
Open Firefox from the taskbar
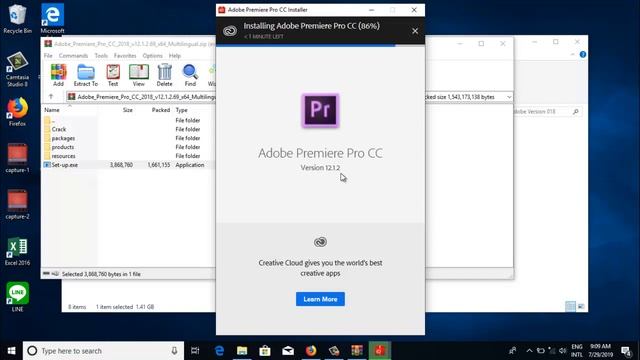(x=311, y=351)
